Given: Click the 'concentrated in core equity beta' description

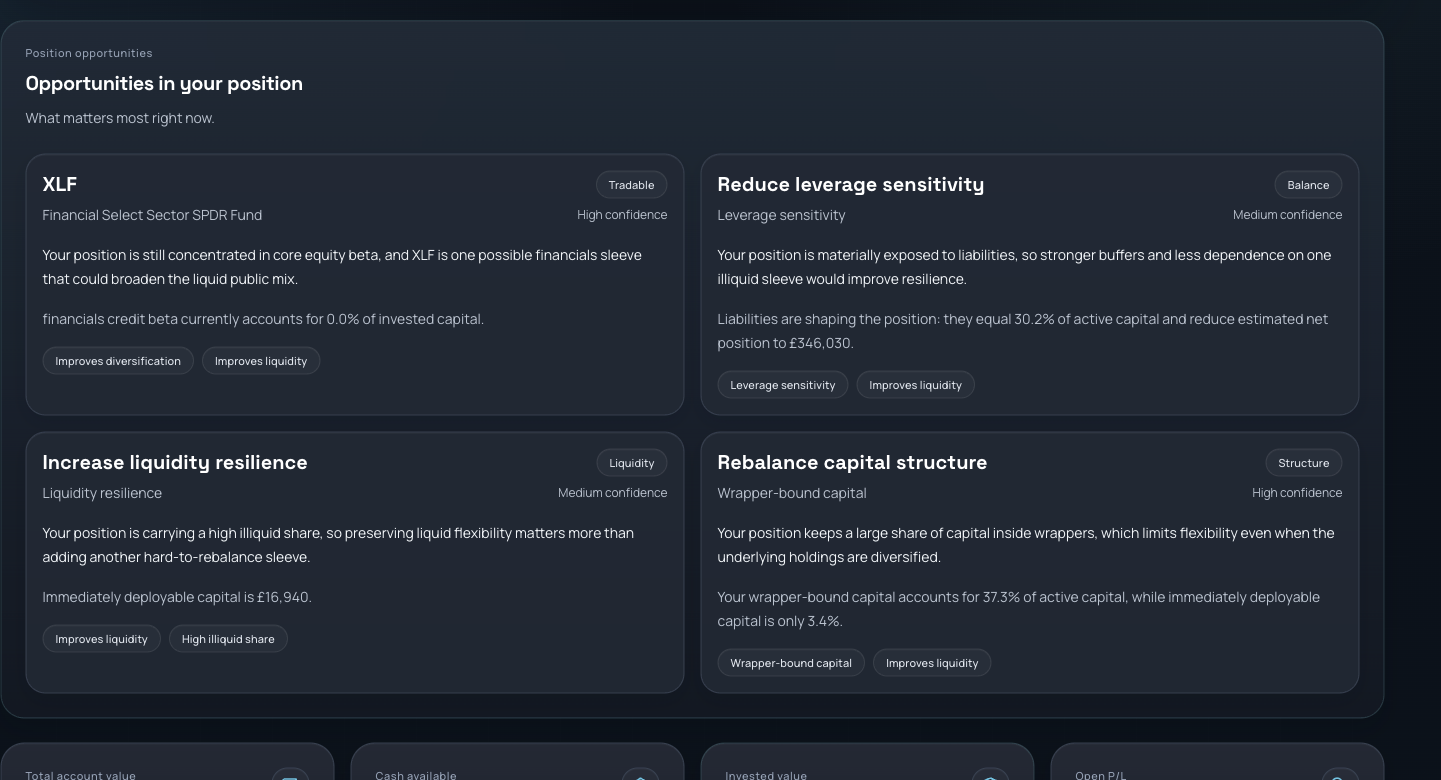Looking at the screenshot, I should [342, 267].
